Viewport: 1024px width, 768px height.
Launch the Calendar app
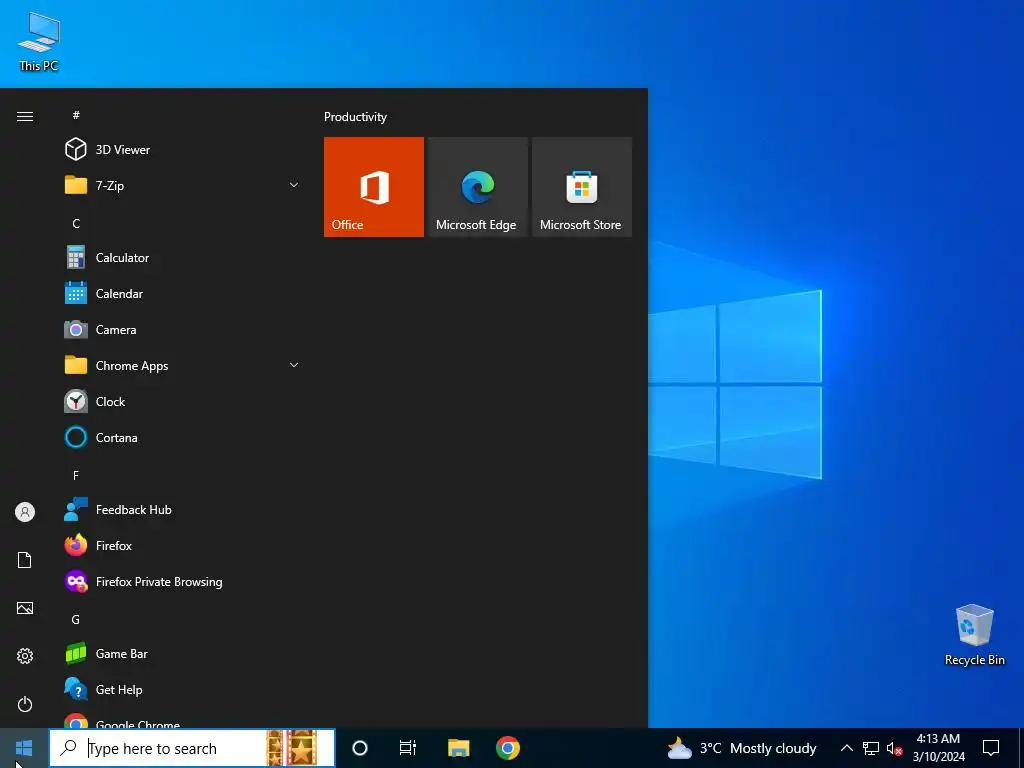(x=182, y=294)
